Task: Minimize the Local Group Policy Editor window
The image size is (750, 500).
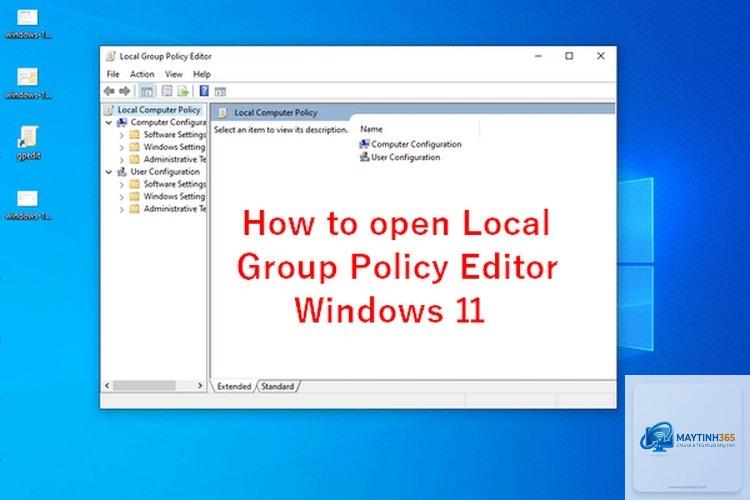Action: pos(538,56)
